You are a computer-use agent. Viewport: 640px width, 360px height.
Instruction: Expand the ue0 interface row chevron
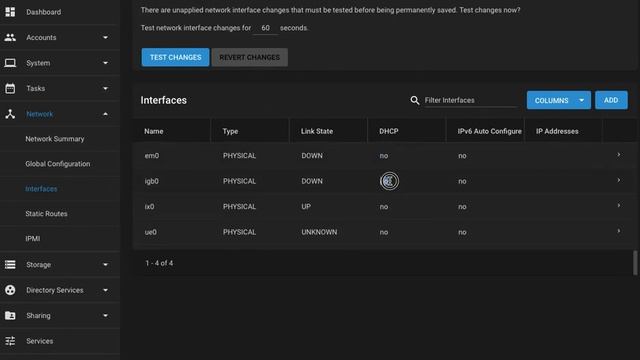pos(619,231)
